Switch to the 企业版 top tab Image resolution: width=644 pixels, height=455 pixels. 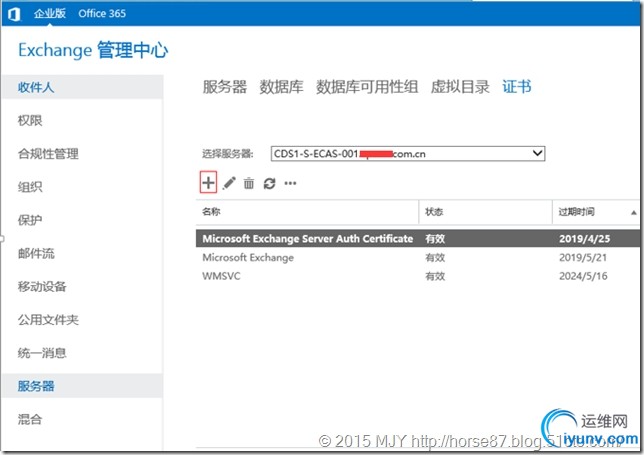tap(50, 13)
